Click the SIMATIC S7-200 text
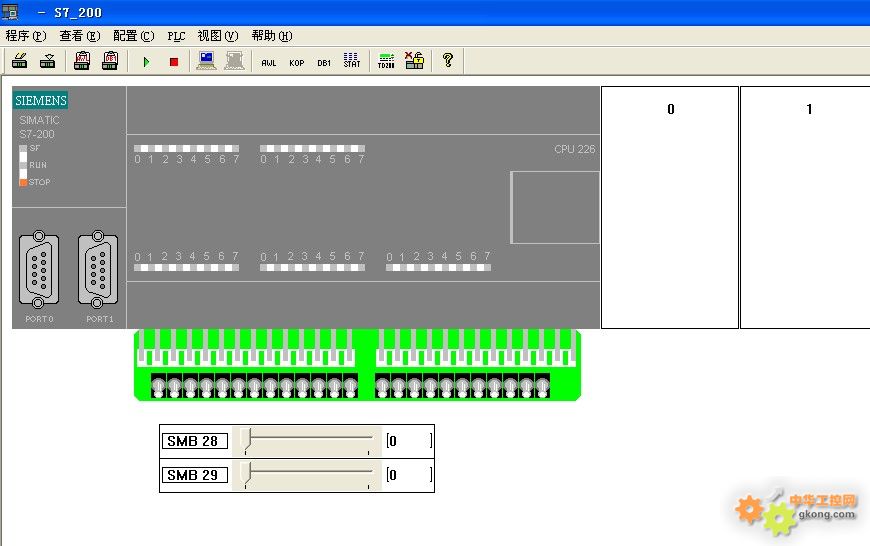 pos(39,127)
